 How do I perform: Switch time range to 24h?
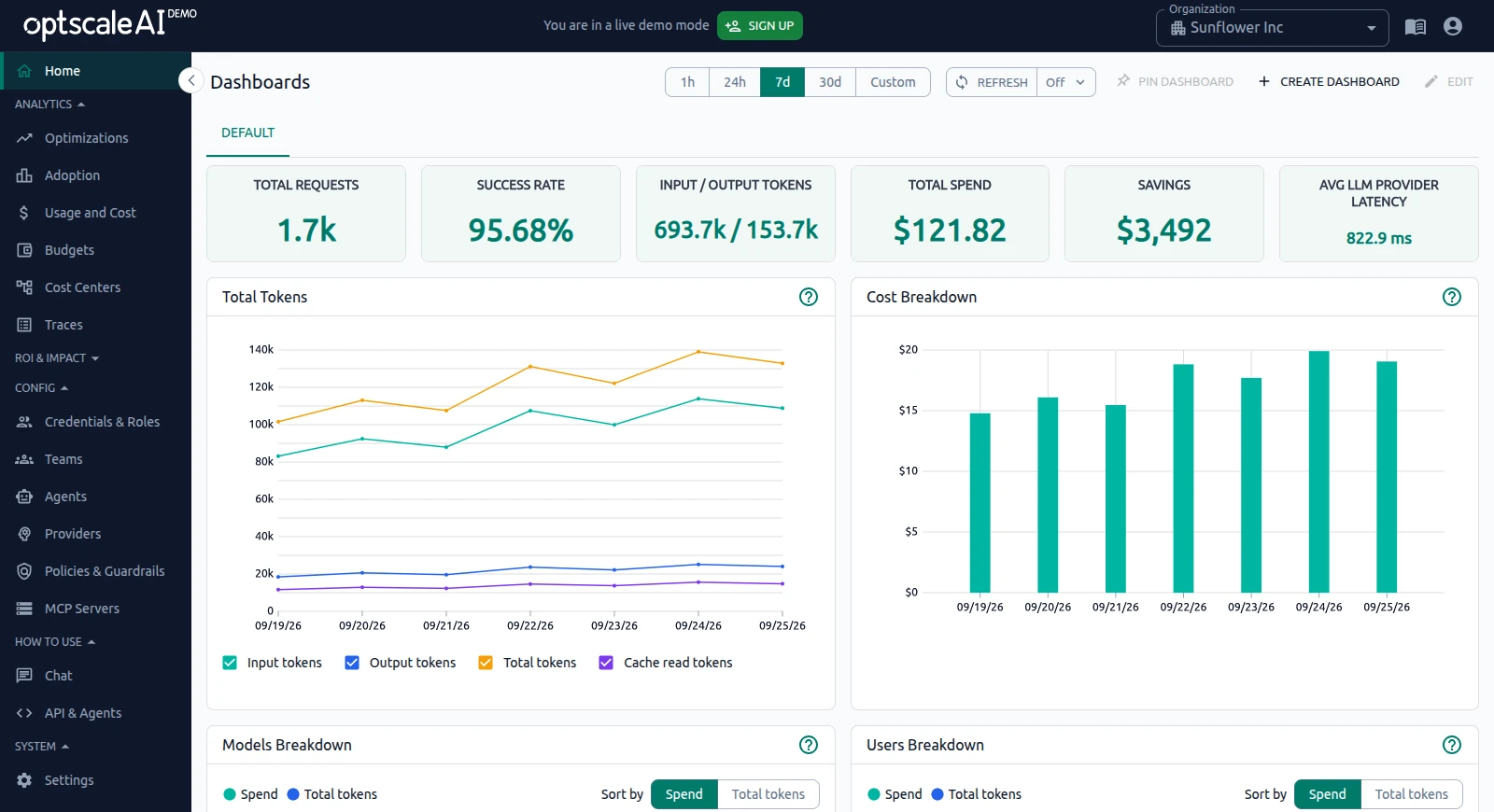pos(735,82)
